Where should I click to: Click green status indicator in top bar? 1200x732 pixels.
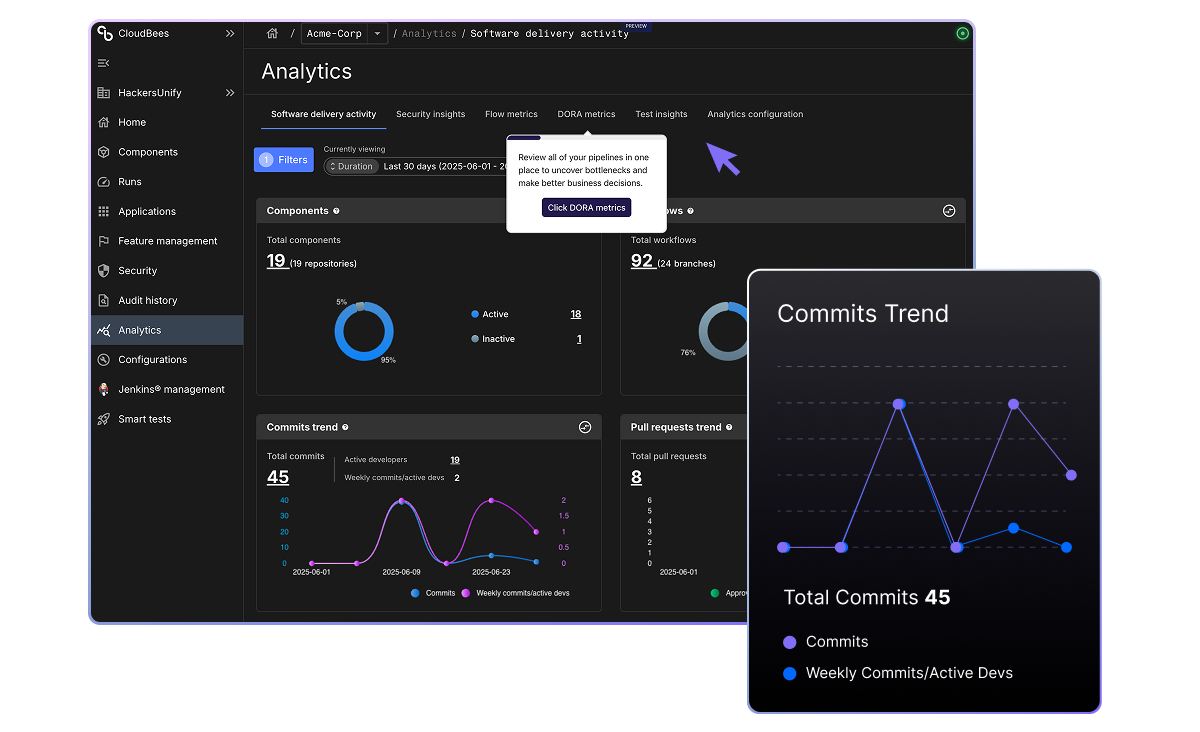(x=962, y=33)
